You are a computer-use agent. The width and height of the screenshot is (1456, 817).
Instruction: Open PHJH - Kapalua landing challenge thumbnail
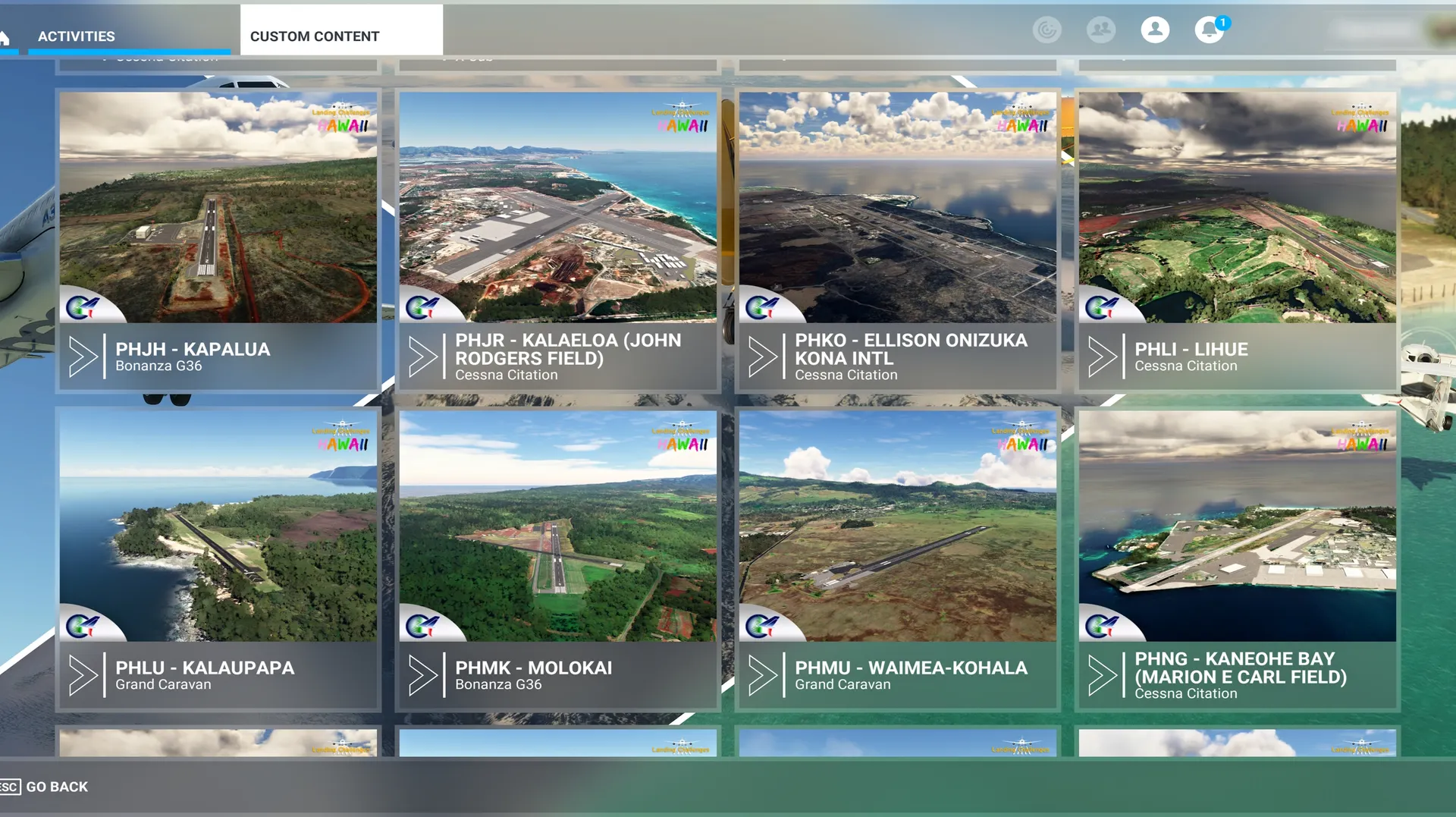[218, 207]
